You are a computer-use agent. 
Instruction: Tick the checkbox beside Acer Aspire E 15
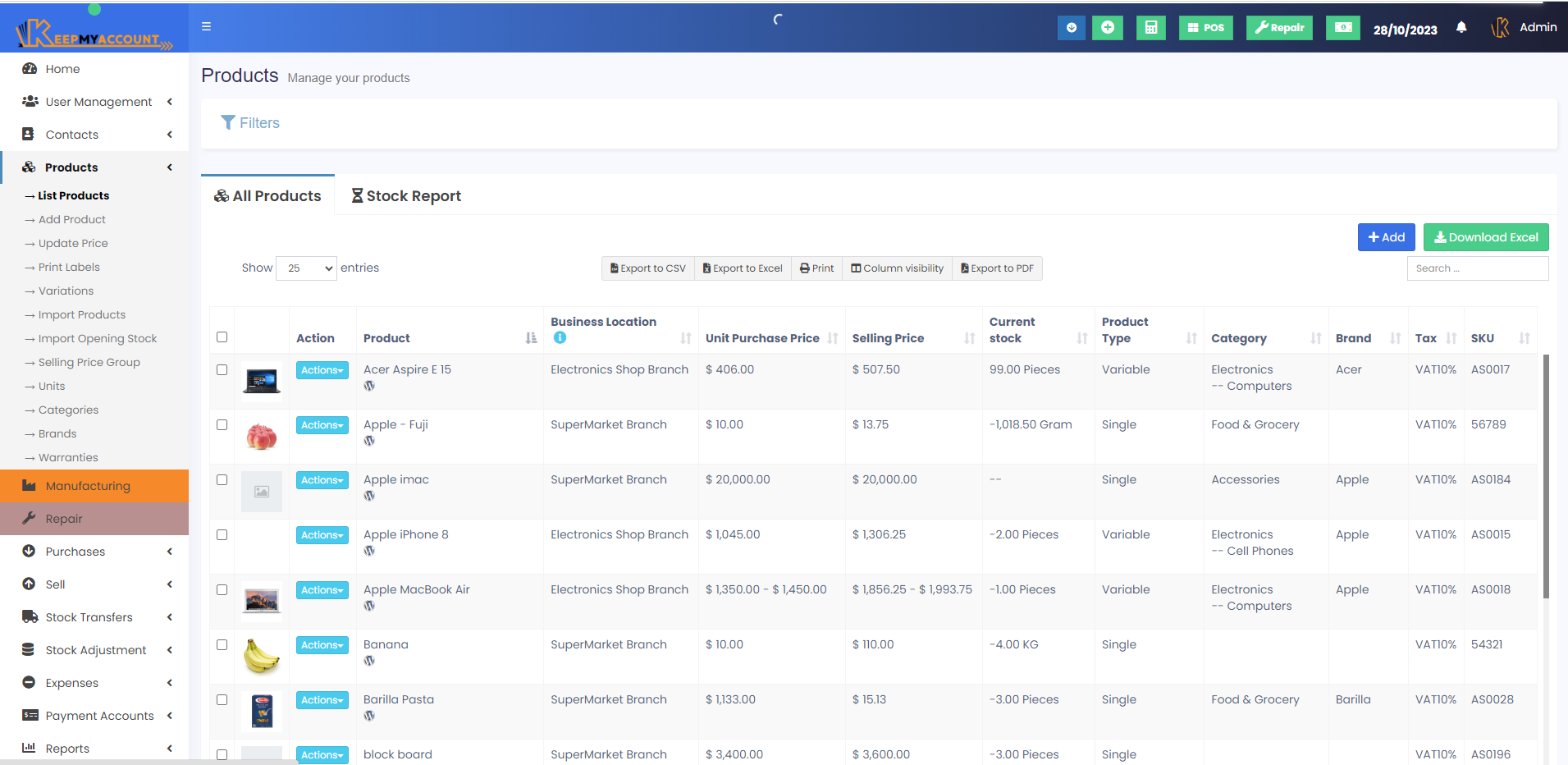tap(222, 369)
